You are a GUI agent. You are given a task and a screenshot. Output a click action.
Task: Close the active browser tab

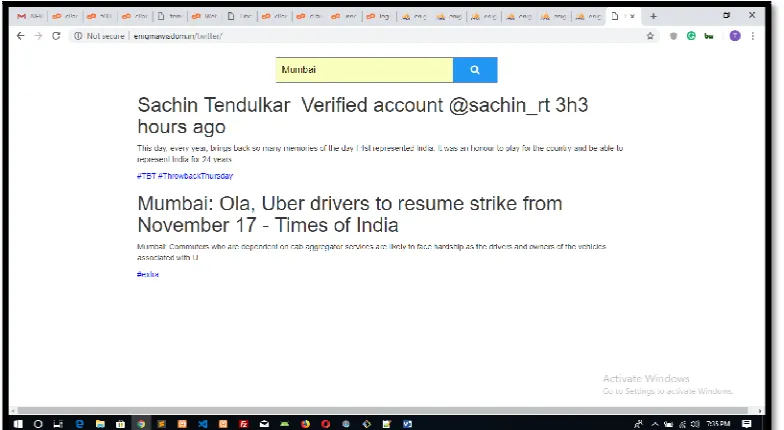[x=632, y=16]
